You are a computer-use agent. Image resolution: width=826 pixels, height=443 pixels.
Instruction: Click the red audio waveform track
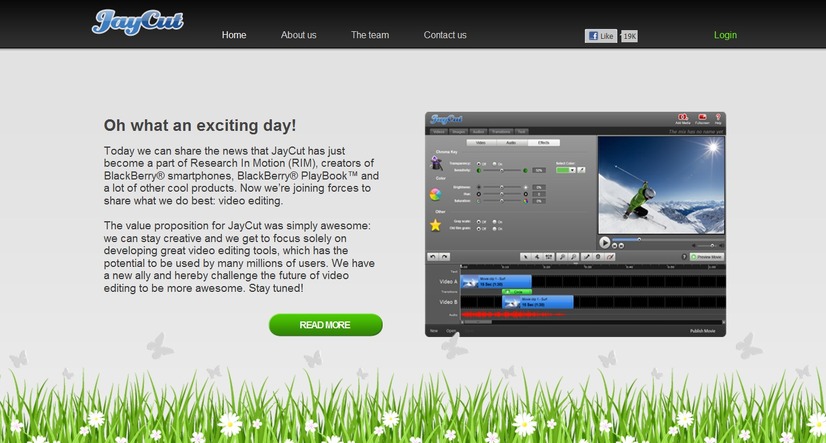click(x=513, y=314)
